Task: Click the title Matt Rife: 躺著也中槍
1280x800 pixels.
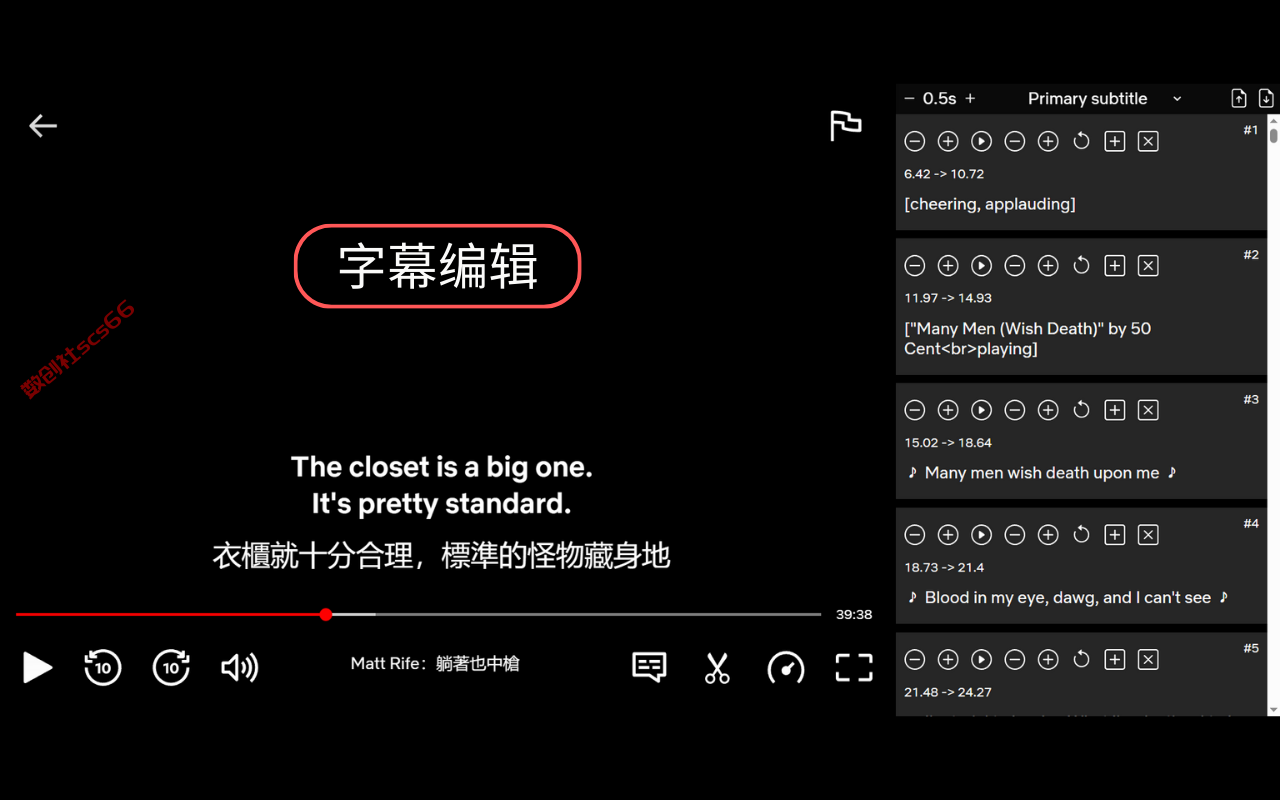Action: pos(435,663)
